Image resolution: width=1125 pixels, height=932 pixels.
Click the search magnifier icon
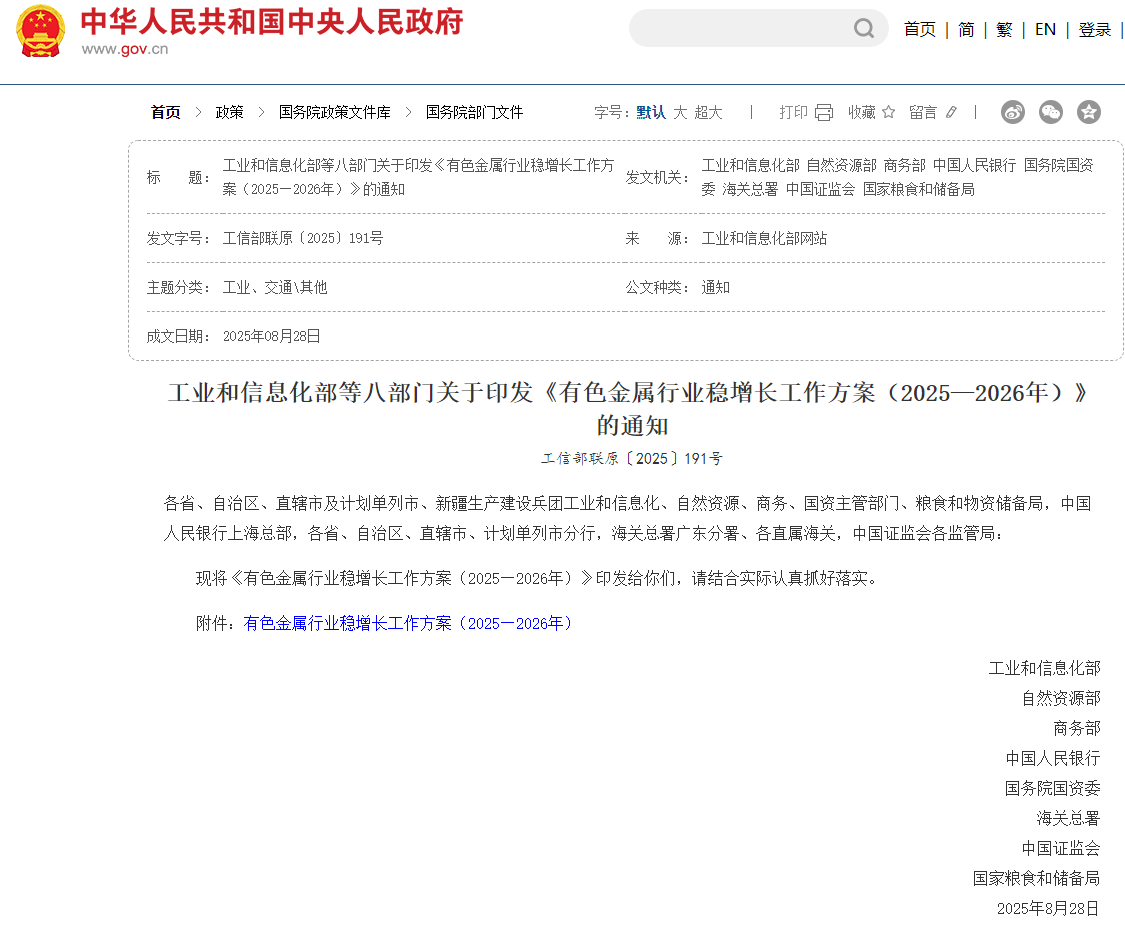(864, 28)
